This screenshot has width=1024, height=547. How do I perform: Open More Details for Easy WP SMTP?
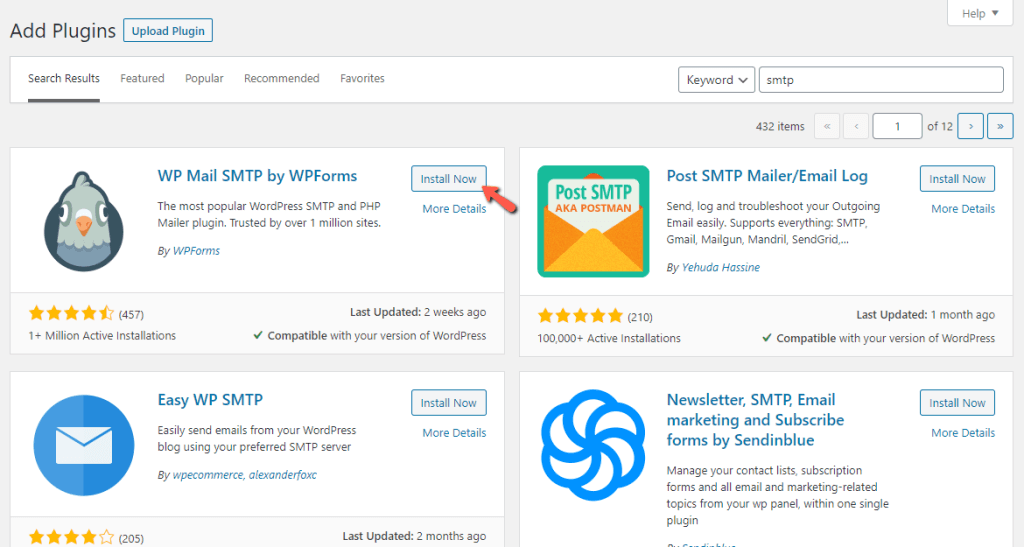pyautogui.click(x=454, y=433)
